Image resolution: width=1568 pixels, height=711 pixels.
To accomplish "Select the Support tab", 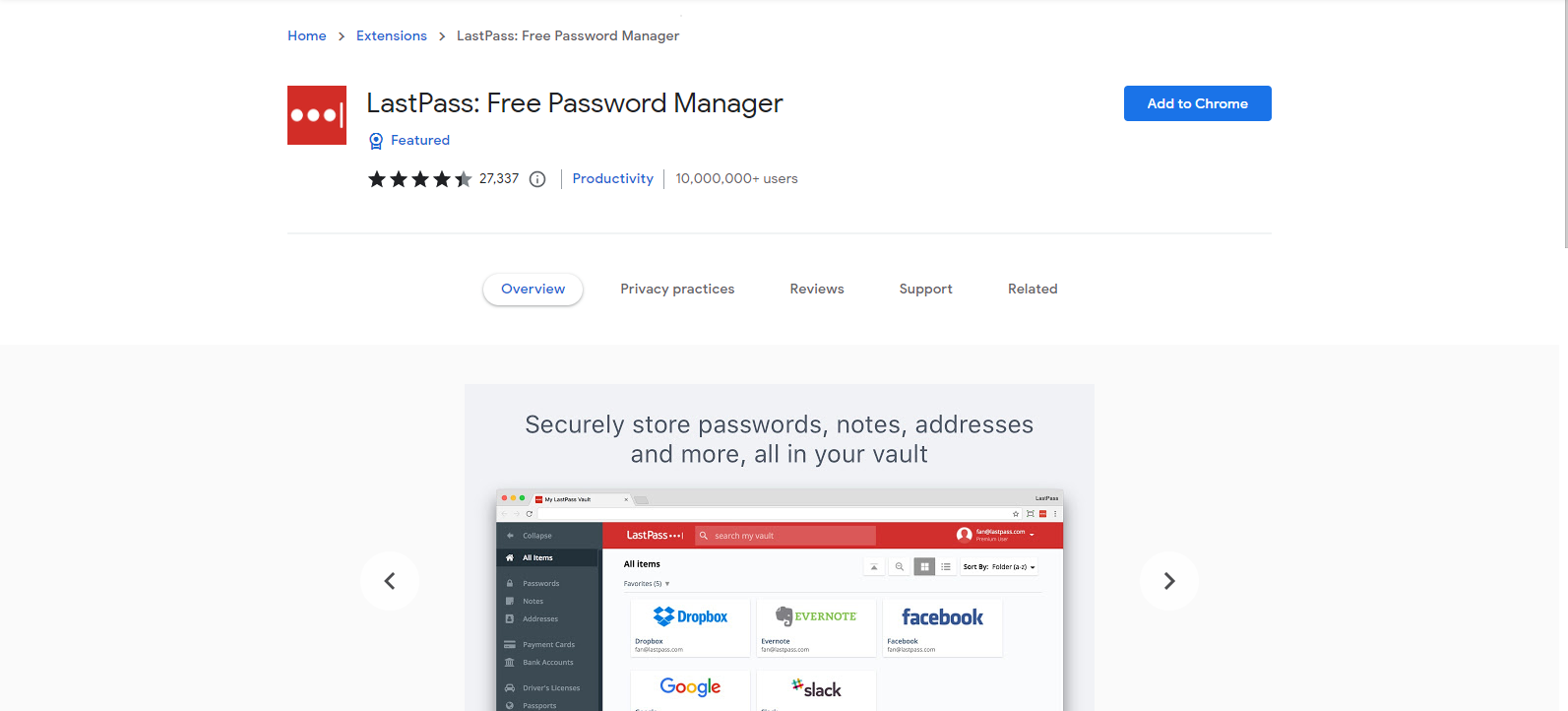I will click(x=925, y=289).
